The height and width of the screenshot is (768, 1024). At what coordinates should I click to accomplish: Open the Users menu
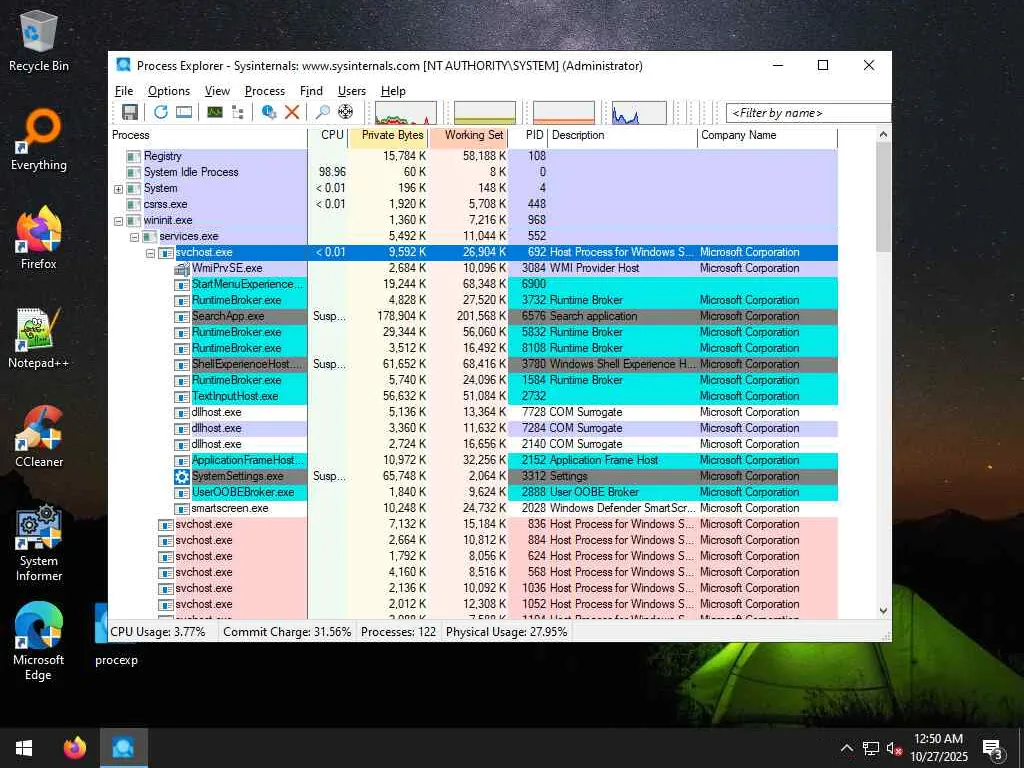(351, 91)
